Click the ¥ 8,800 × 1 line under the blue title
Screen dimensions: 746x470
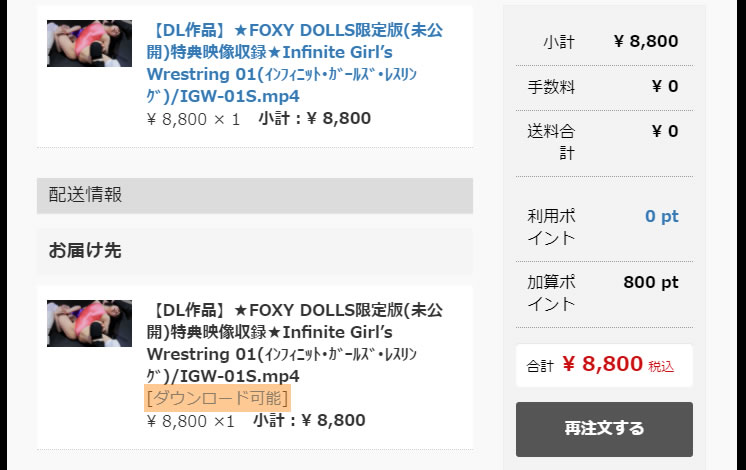point(193,119)
